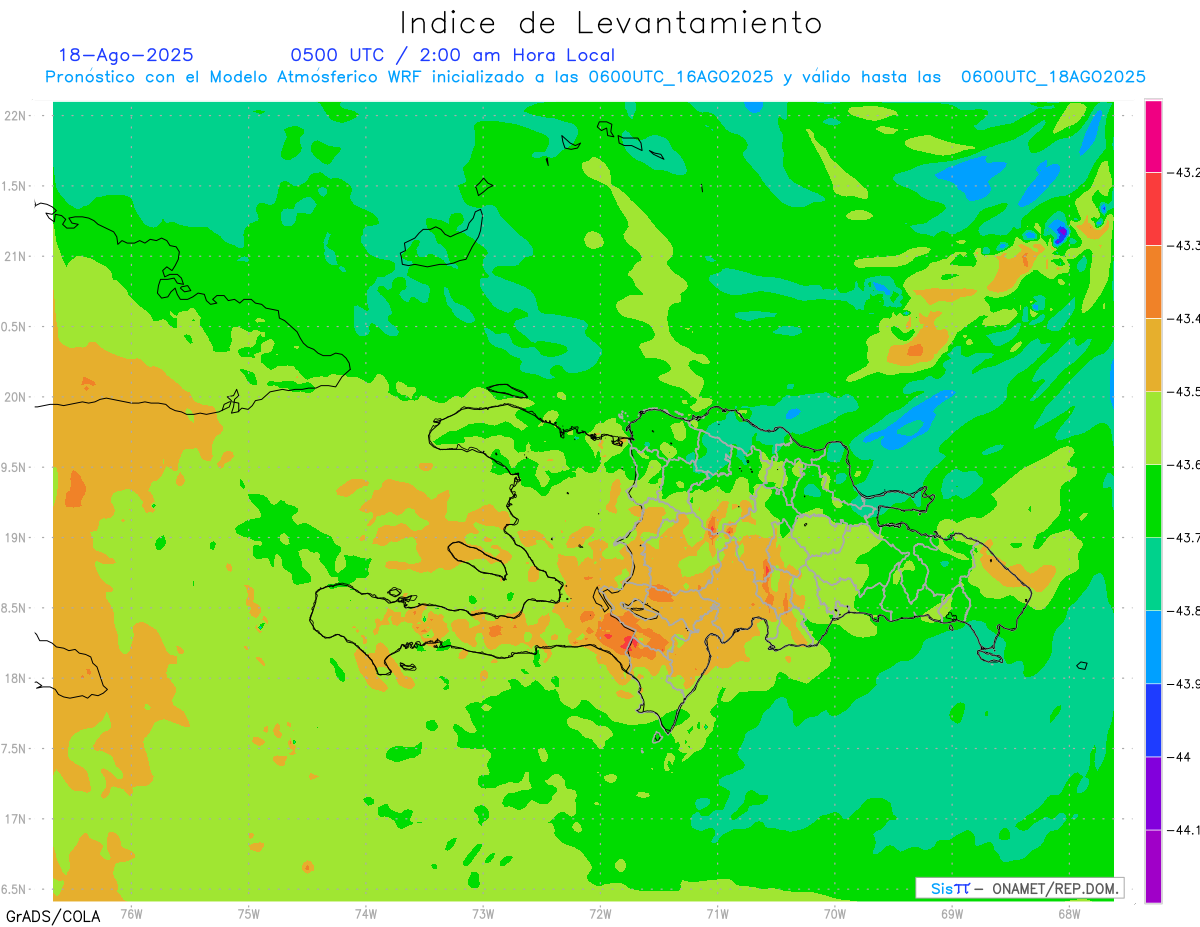Click the gold colorbar segment below -43.4
Viewport: 1200px width, 927px height.
(x=1153, y=354)
